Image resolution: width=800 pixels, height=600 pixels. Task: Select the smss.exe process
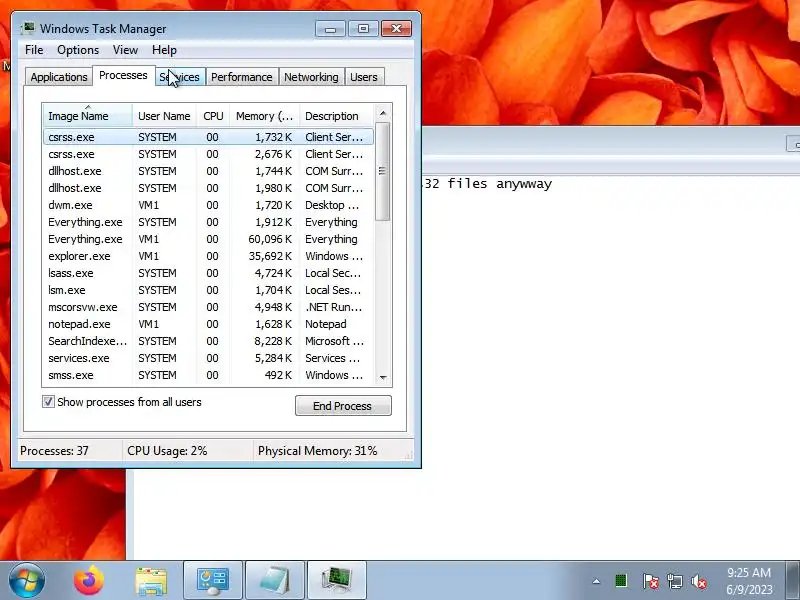(208, 375)
